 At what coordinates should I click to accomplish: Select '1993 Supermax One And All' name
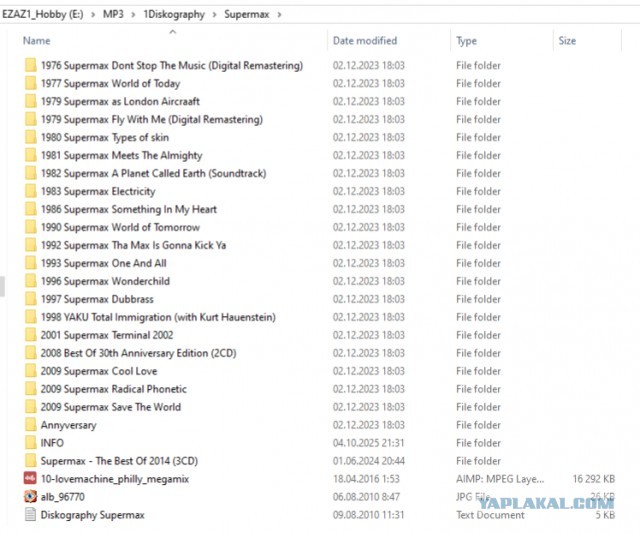(x=103, y=263)
